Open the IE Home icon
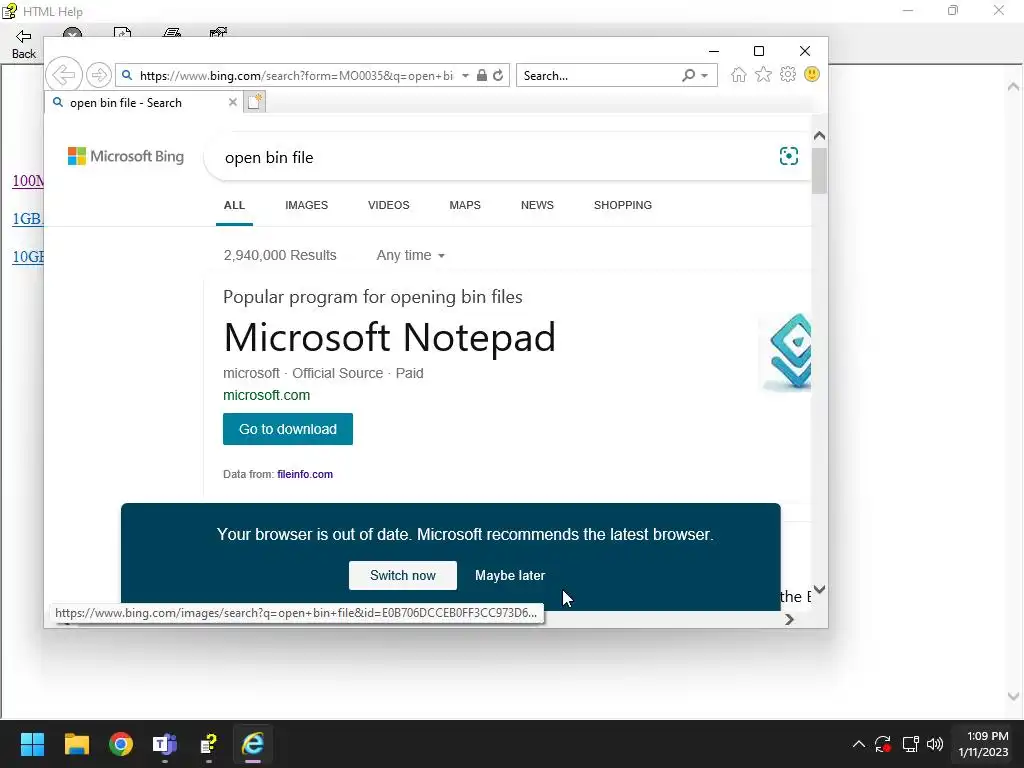Screen dimensions: 1024x768 (x=739, y=74)
